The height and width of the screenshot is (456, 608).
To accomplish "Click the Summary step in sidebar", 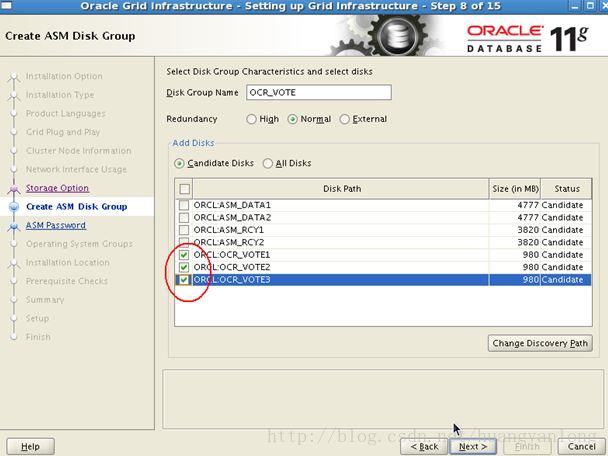I will click(x=45, y=300).
